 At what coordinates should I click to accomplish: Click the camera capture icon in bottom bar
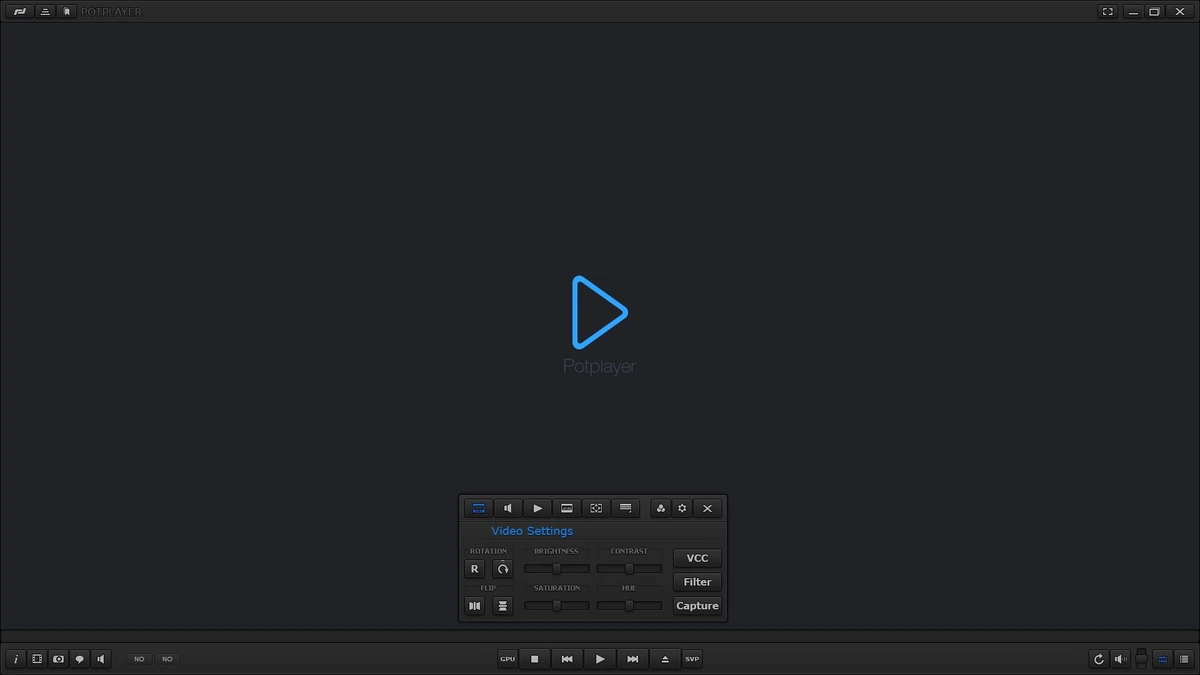pyautogui.click(x=58, y=659)
